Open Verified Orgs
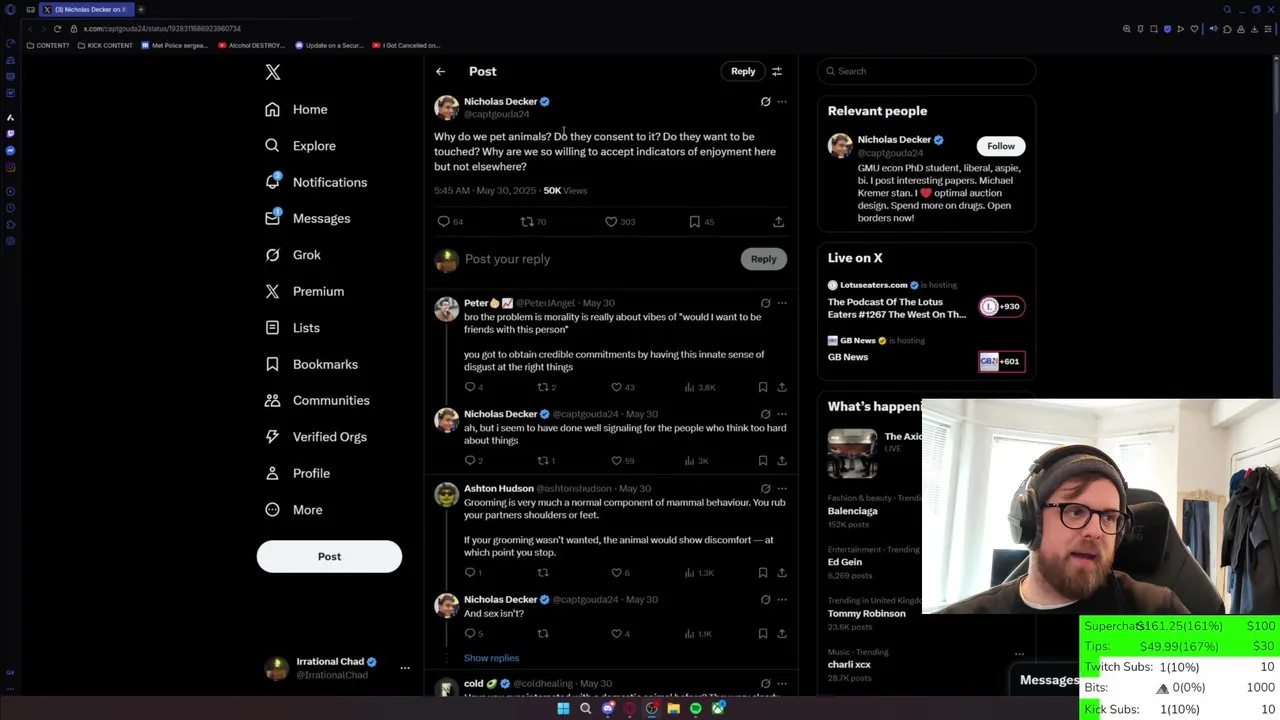Image resolution: width=1280 pixels, height=720 pixels. [316, 437]
